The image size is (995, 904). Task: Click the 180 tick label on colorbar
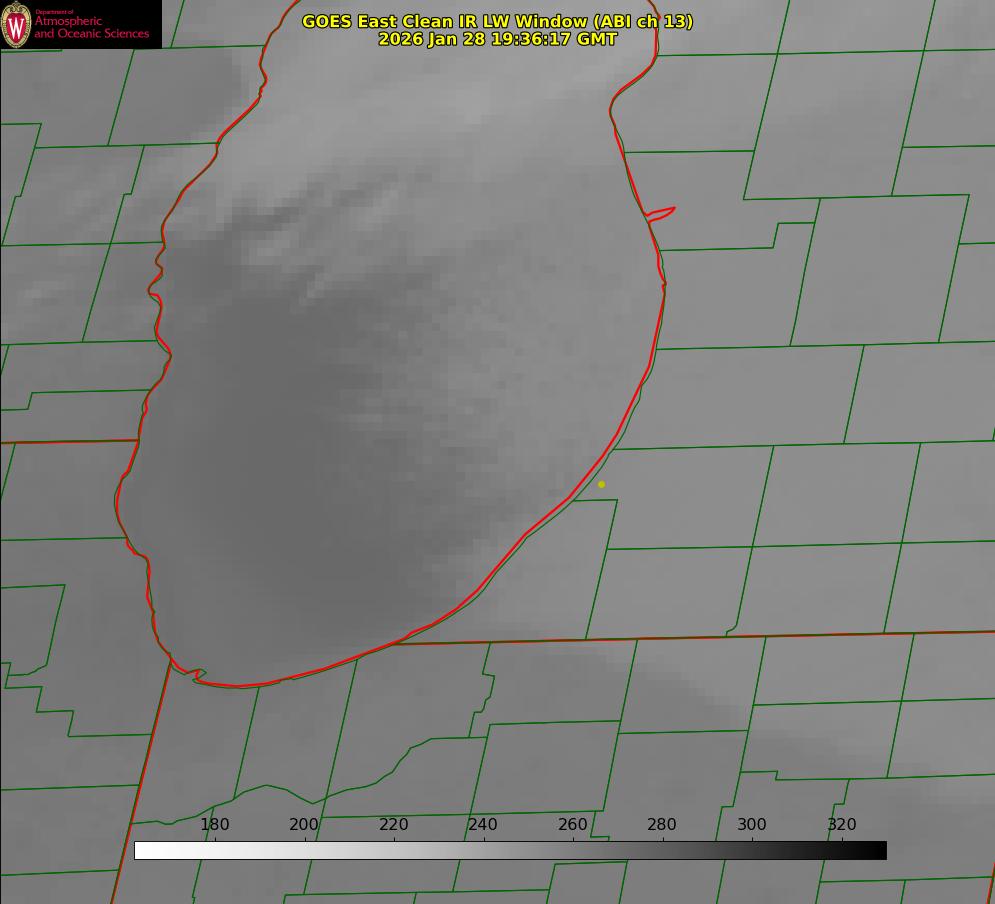click(x=215, y=824)
